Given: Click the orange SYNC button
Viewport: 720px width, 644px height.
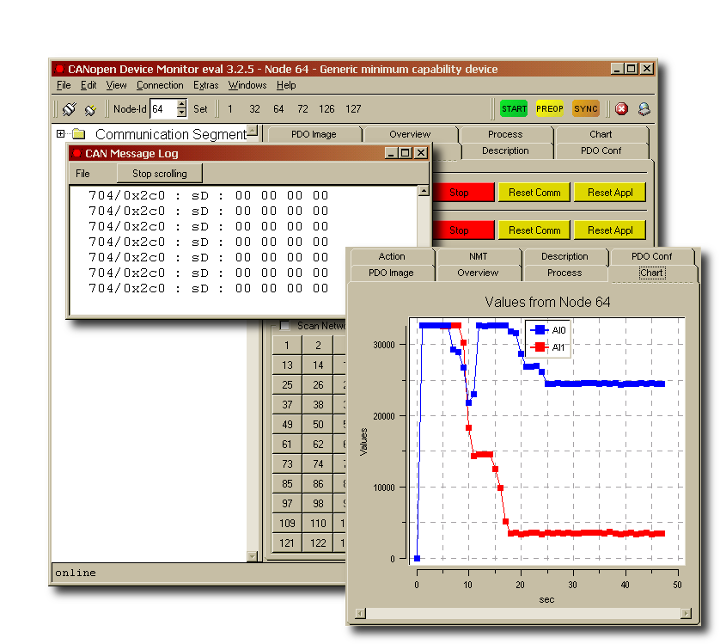Looking at the screenshot, I should [586, 109].
